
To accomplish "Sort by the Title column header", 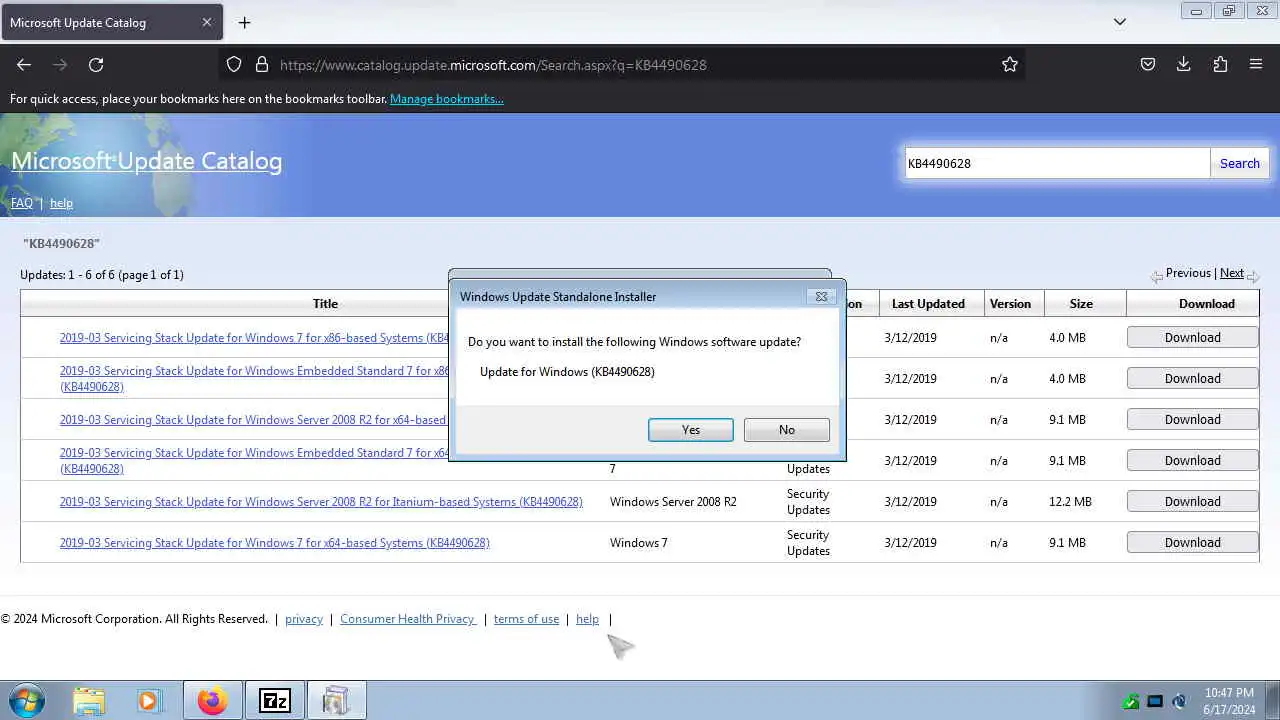I will tap(325, 304).
